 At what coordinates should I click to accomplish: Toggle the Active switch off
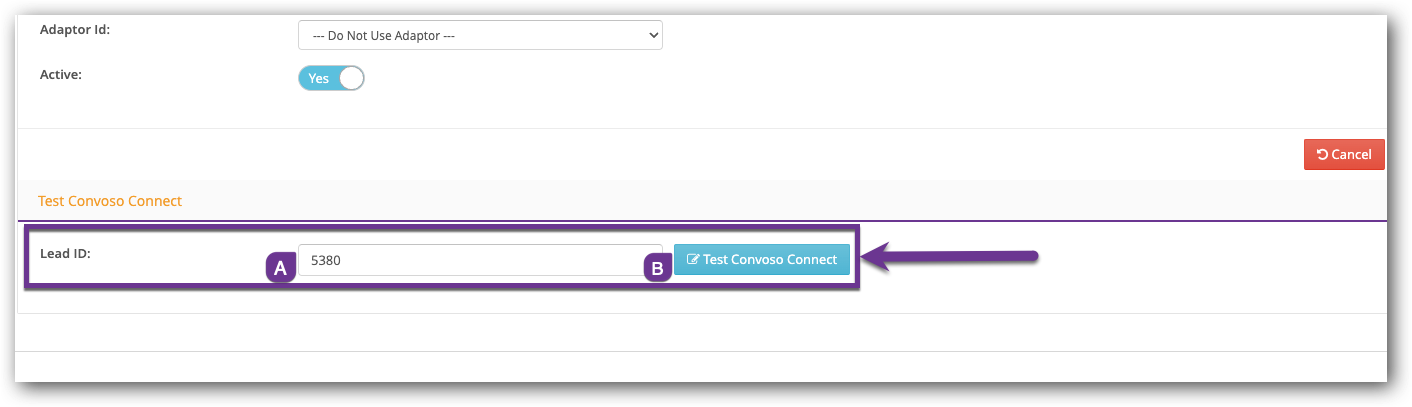331,78
